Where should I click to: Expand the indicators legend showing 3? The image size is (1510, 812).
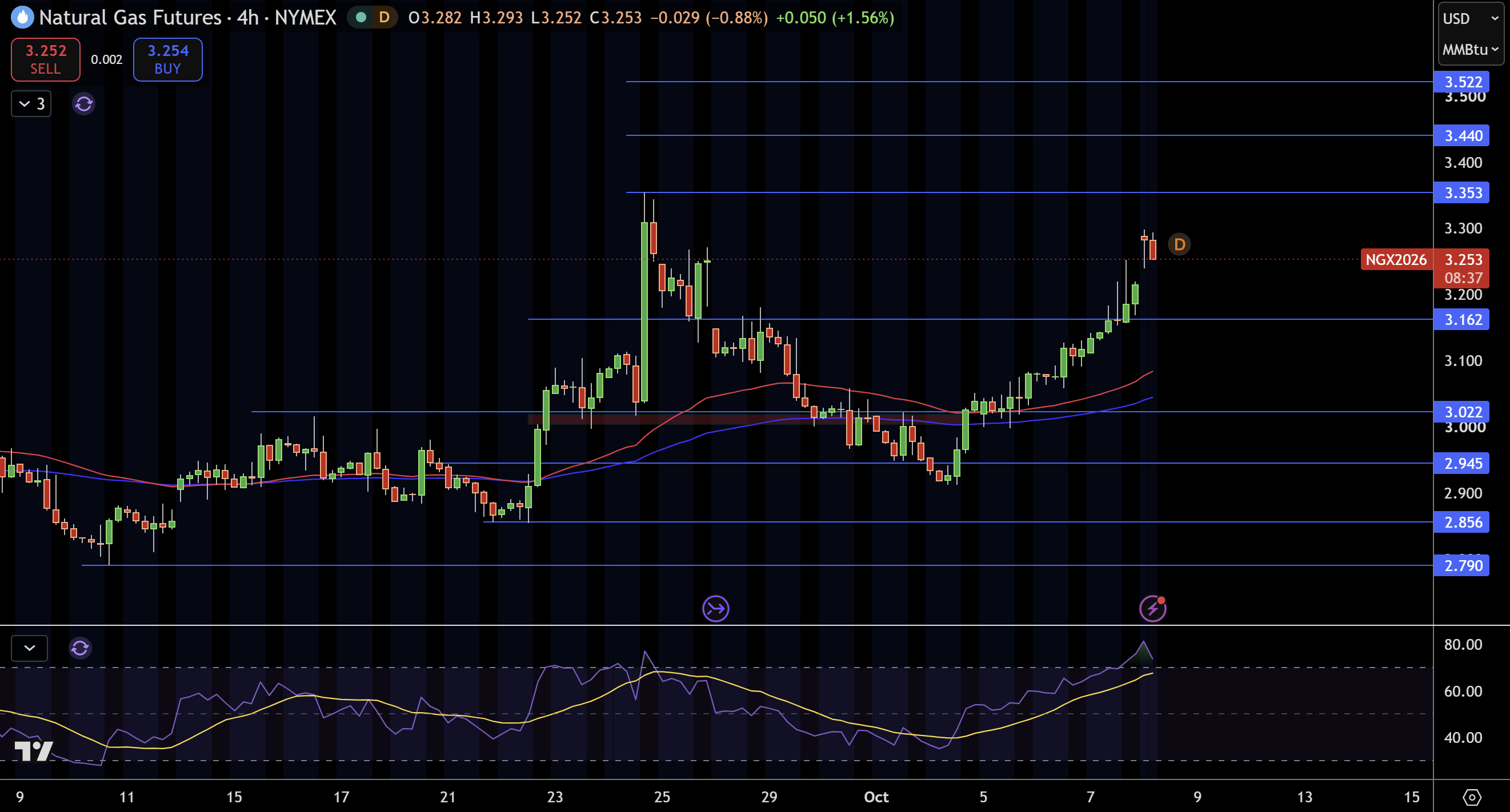(31, 104)
